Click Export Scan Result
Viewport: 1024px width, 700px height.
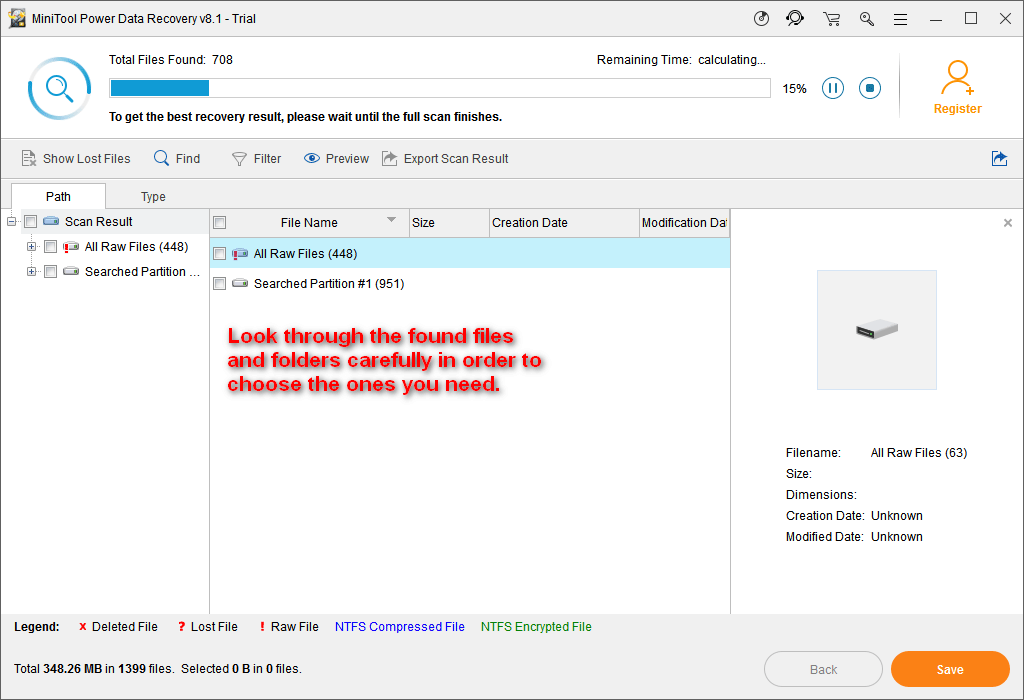445,159
